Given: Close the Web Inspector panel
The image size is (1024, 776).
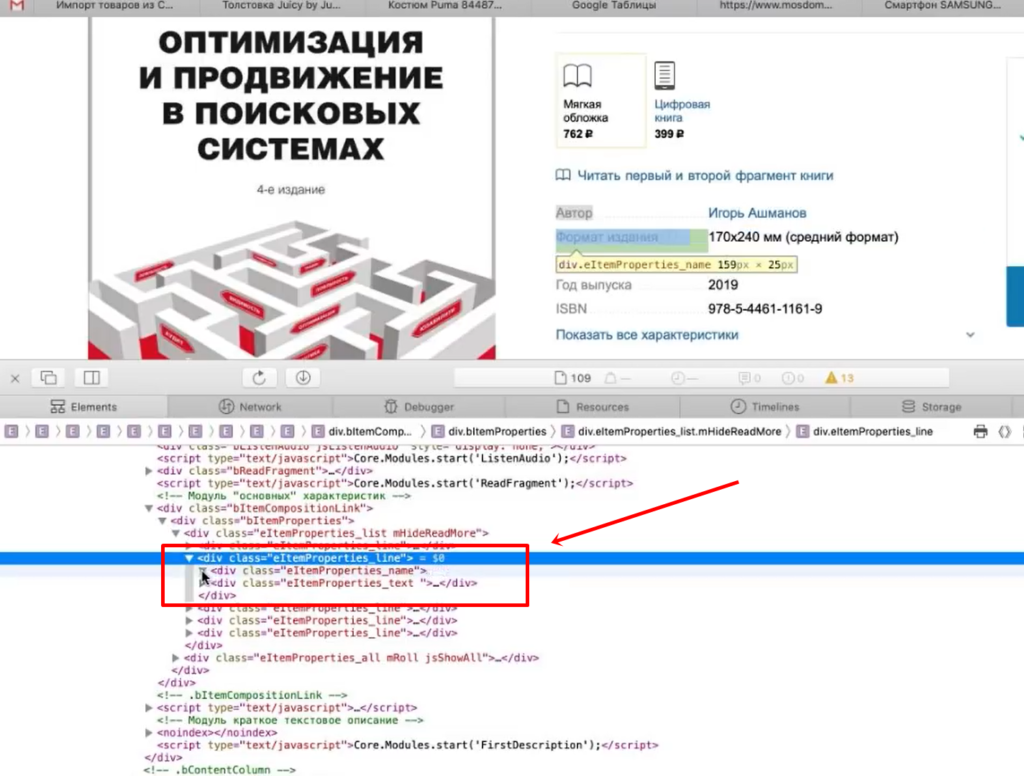Looking at the screenshot, I should (x=15, y=378).
